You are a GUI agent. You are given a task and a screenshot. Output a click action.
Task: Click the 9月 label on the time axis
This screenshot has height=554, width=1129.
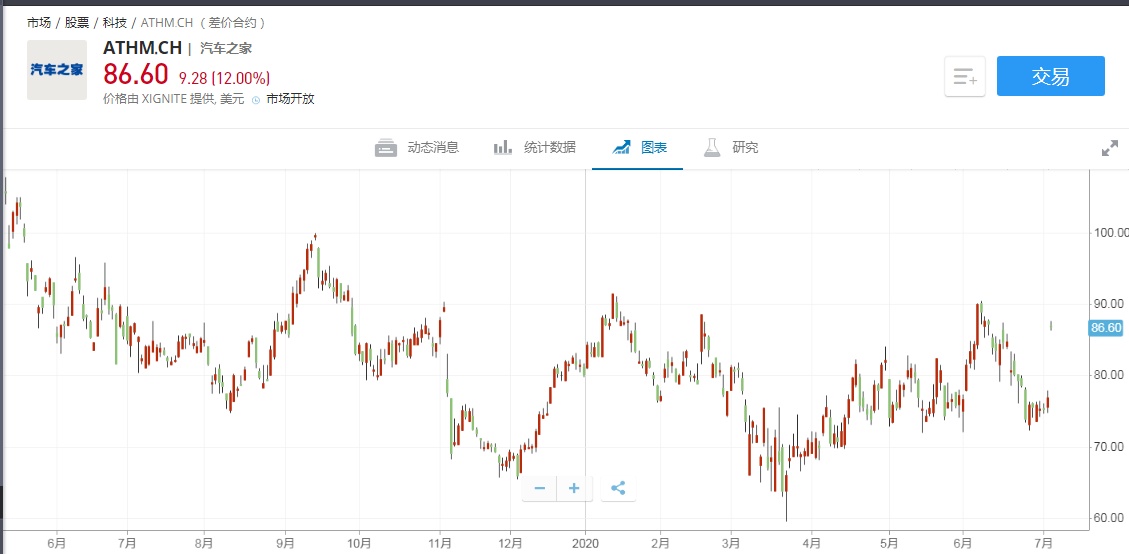click(286, 544)
